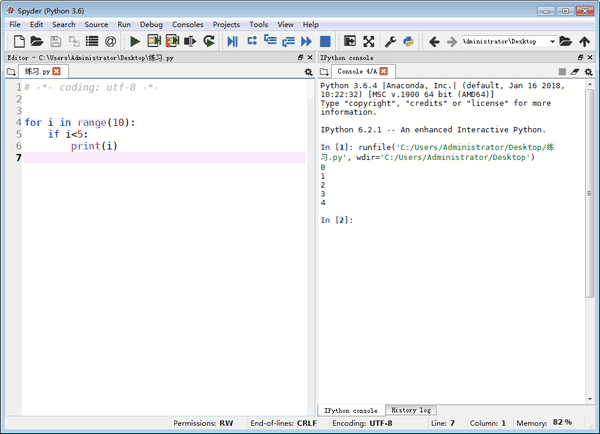600x434 pixels.
Task: Open the Tools menu
Action: coord(259,24)
